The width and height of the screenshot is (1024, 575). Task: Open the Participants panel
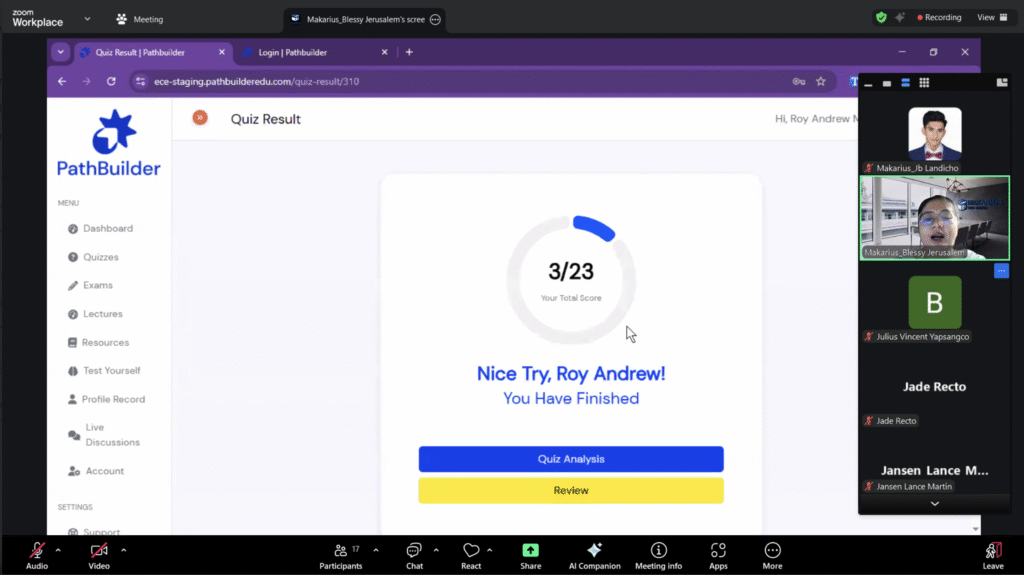(340, 551)
